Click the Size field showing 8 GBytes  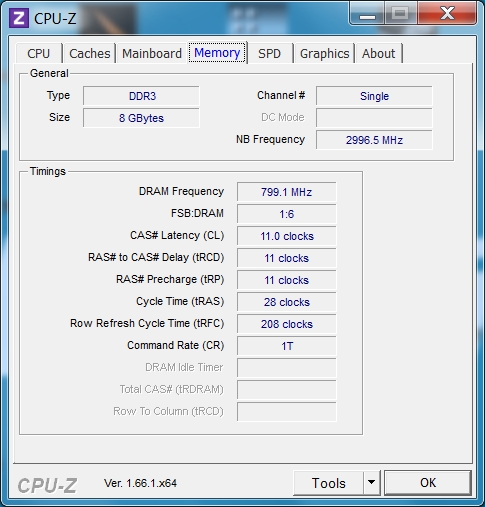141,118
